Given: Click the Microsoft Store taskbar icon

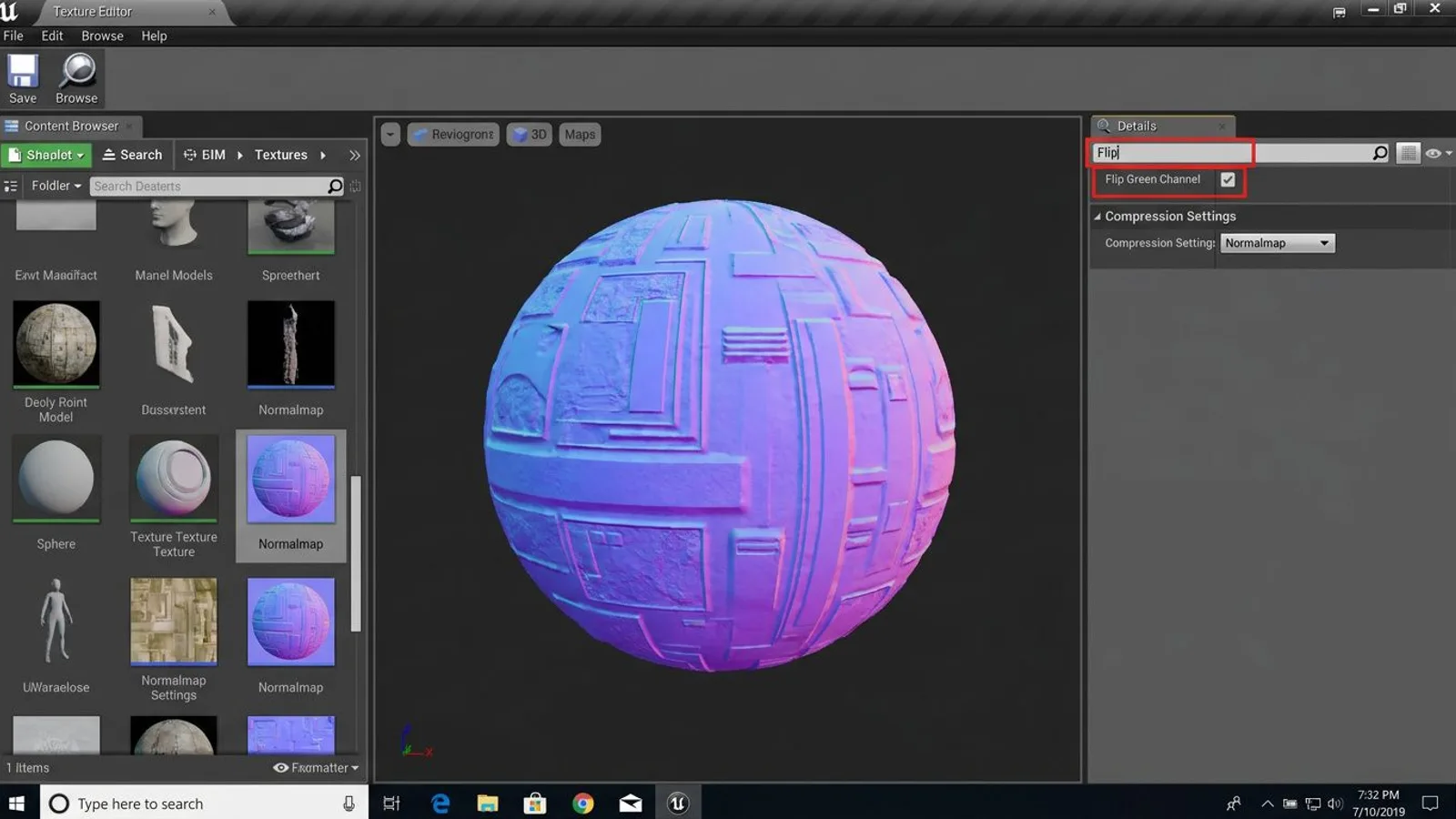Looking at the screenshot, I should point(535,804).
